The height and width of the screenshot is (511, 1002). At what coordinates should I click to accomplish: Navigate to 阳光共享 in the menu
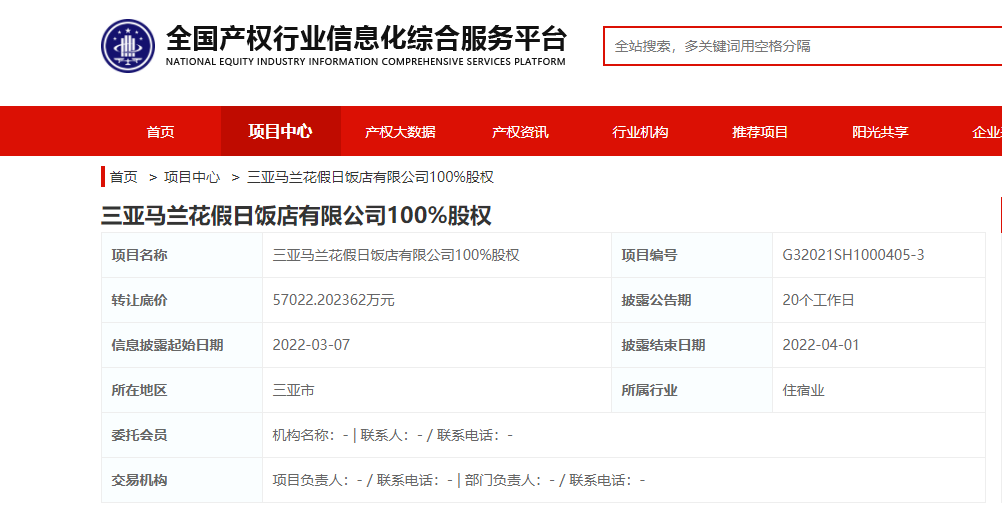pos(880,132)
